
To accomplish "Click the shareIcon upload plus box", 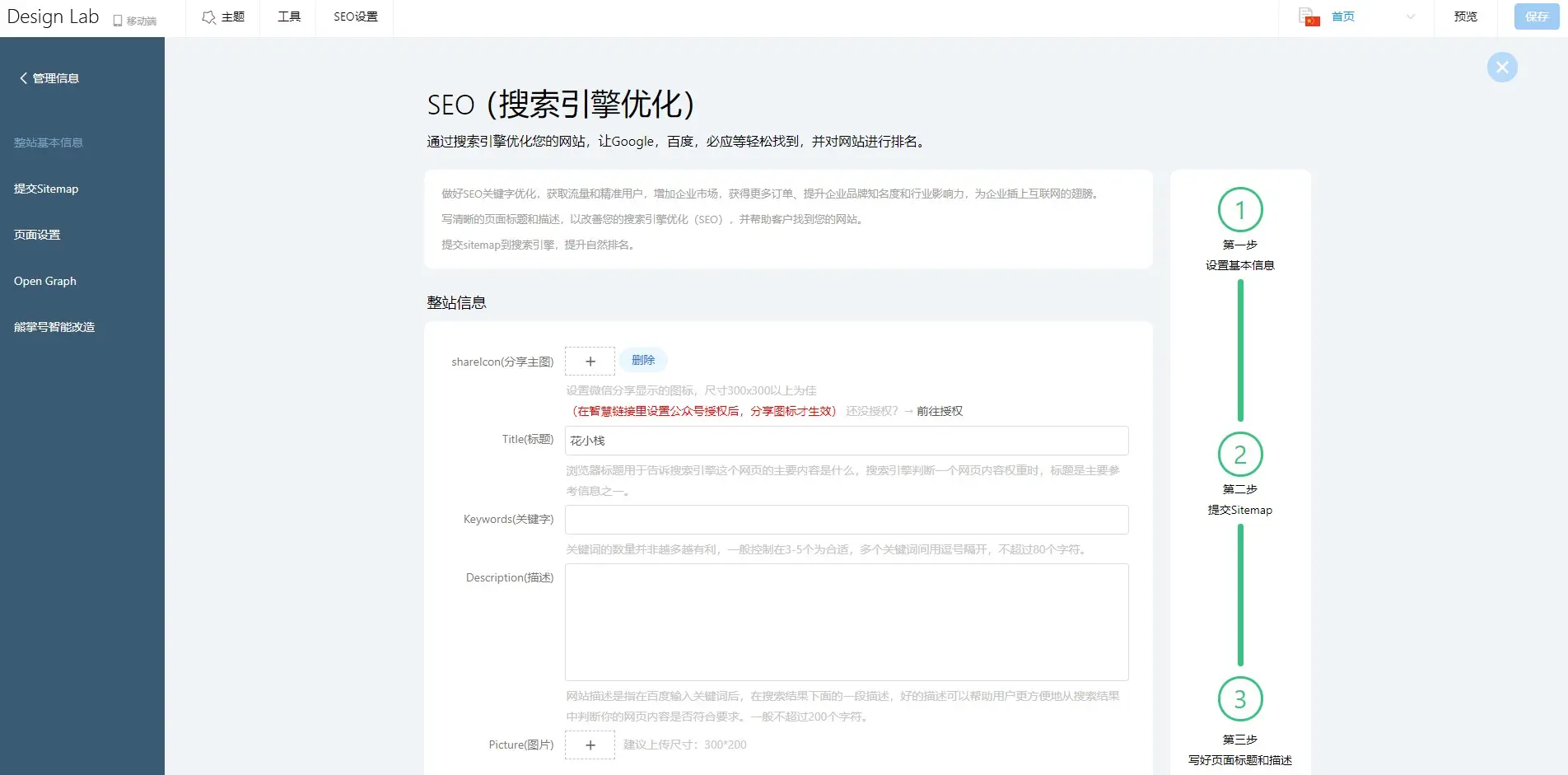I will tap(590, 362).
